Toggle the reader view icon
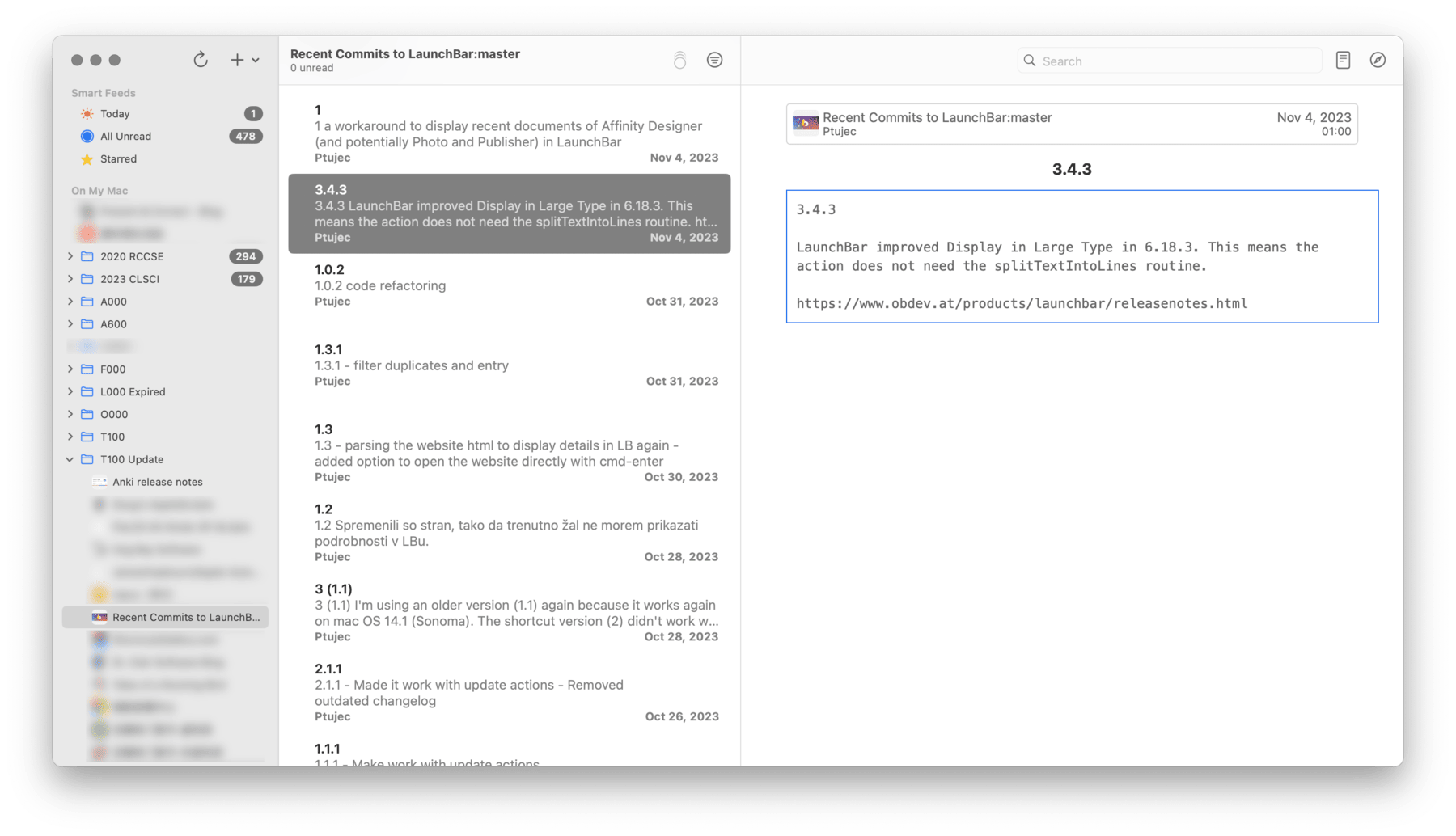The image size is (1456, 836). [1343, 60]
